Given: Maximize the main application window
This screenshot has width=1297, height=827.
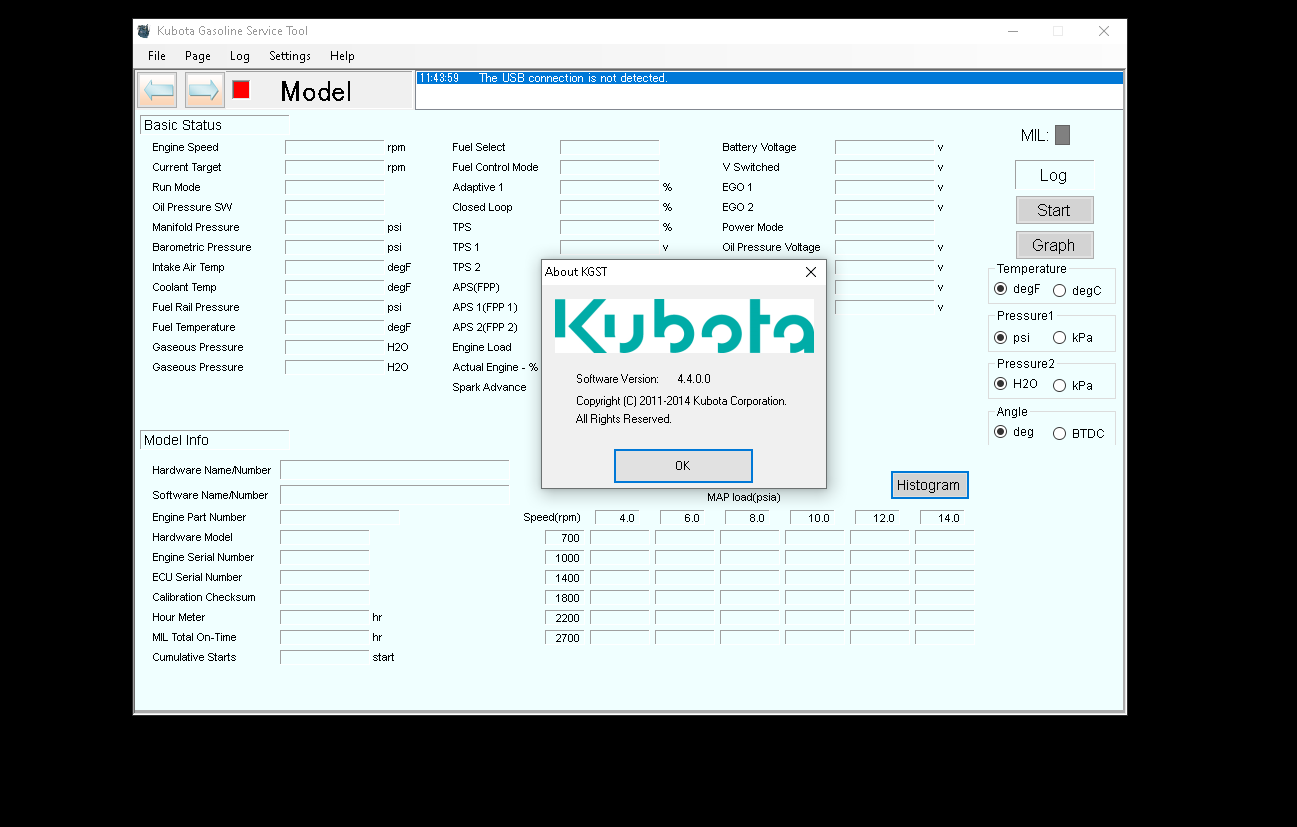Looking at the screenshot, I should click(1058, 31).
